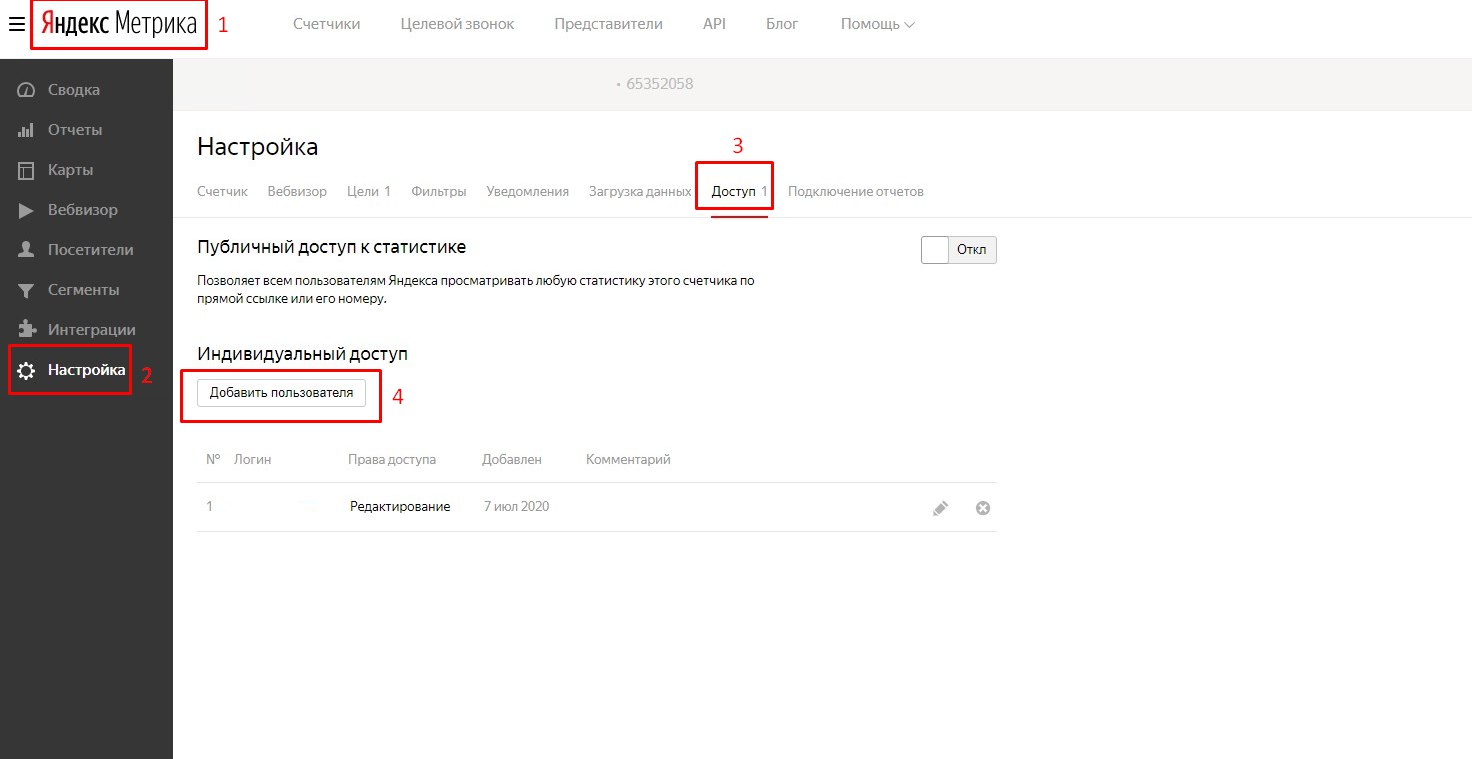Open the hamburger menu icon
This screenshot has width=1472, height=759.
tap(16, 24)
